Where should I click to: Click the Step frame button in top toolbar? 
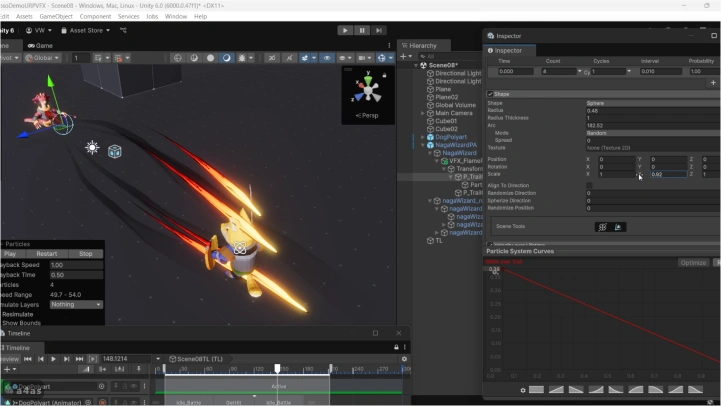(378, 30)
